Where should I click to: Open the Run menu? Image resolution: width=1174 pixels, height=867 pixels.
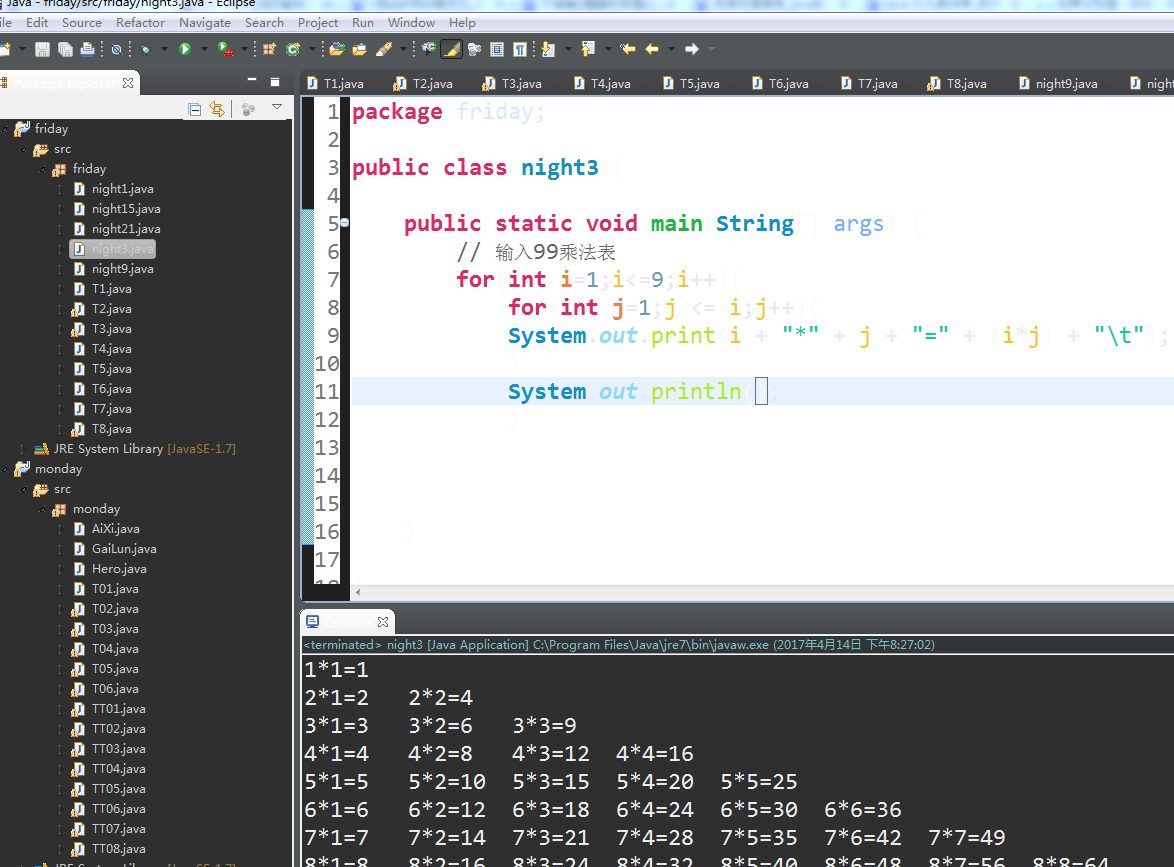[363, 22]
